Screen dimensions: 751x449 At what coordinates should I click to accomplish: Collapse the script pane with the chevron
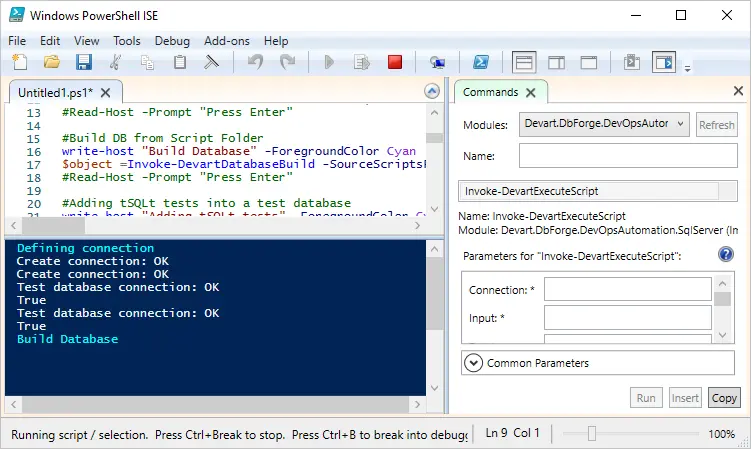point(432,91)
